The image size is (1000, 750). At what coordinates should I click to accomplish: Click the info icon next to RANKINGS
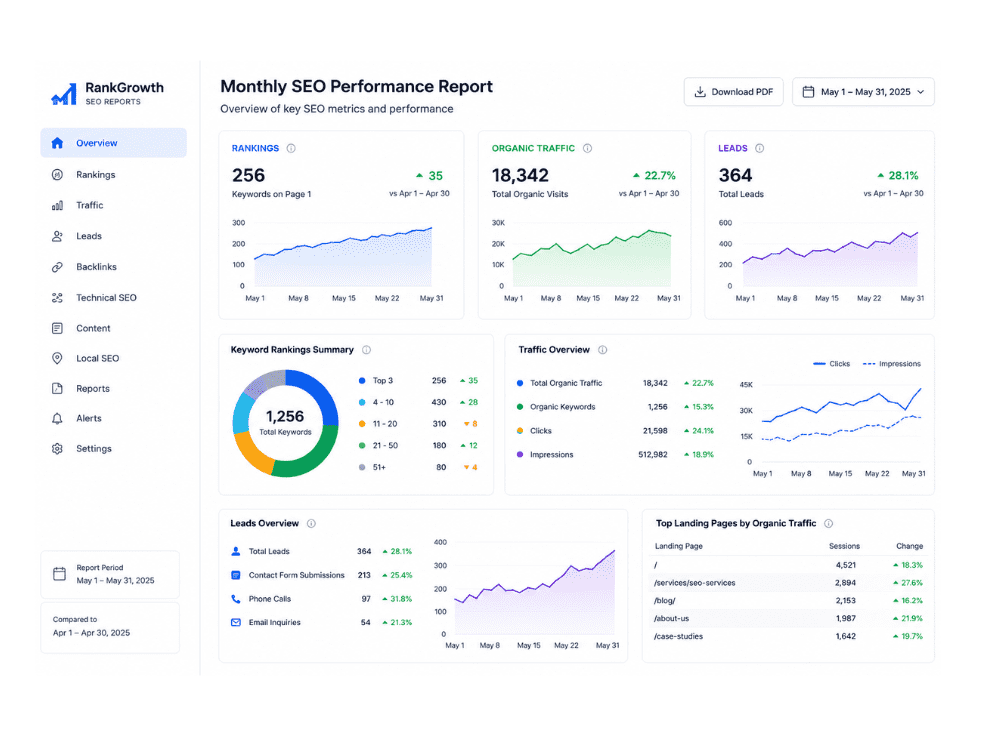click(291, 149)
